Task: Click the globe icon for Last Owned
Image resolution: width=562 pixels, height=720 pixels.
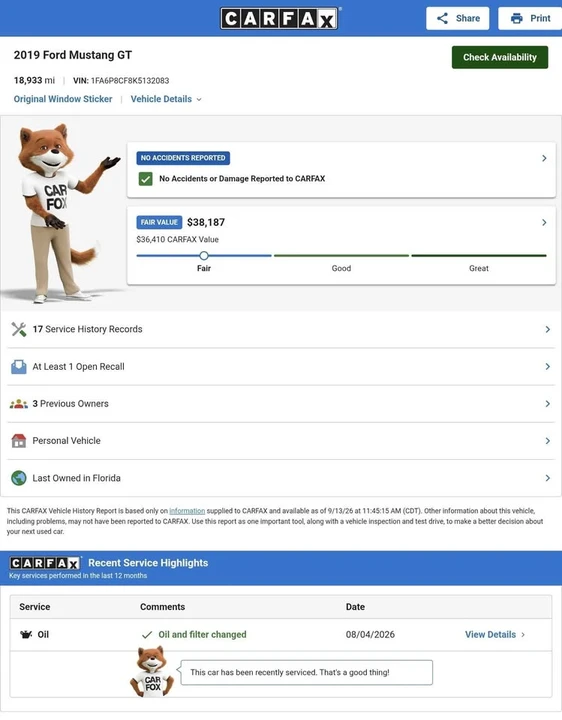Action: 19,478
